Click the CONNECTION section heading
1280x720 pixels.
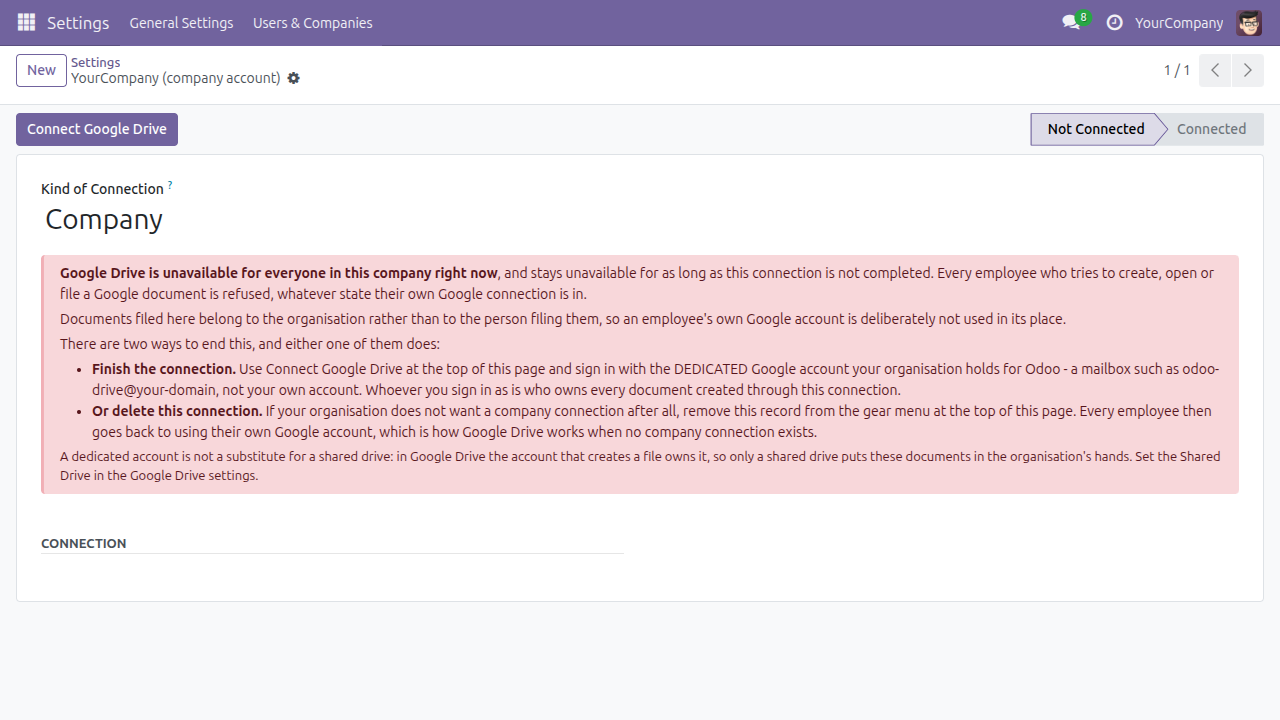point(84,543)
